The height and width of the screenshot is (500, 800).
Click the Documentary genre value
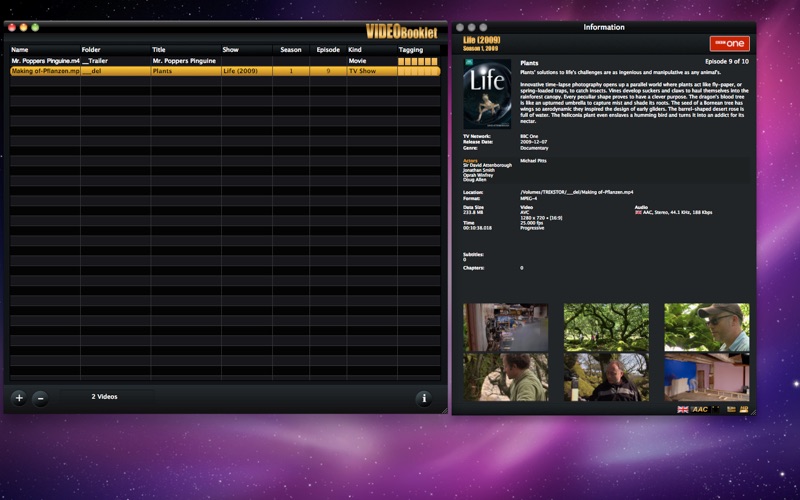click(534, 148)
